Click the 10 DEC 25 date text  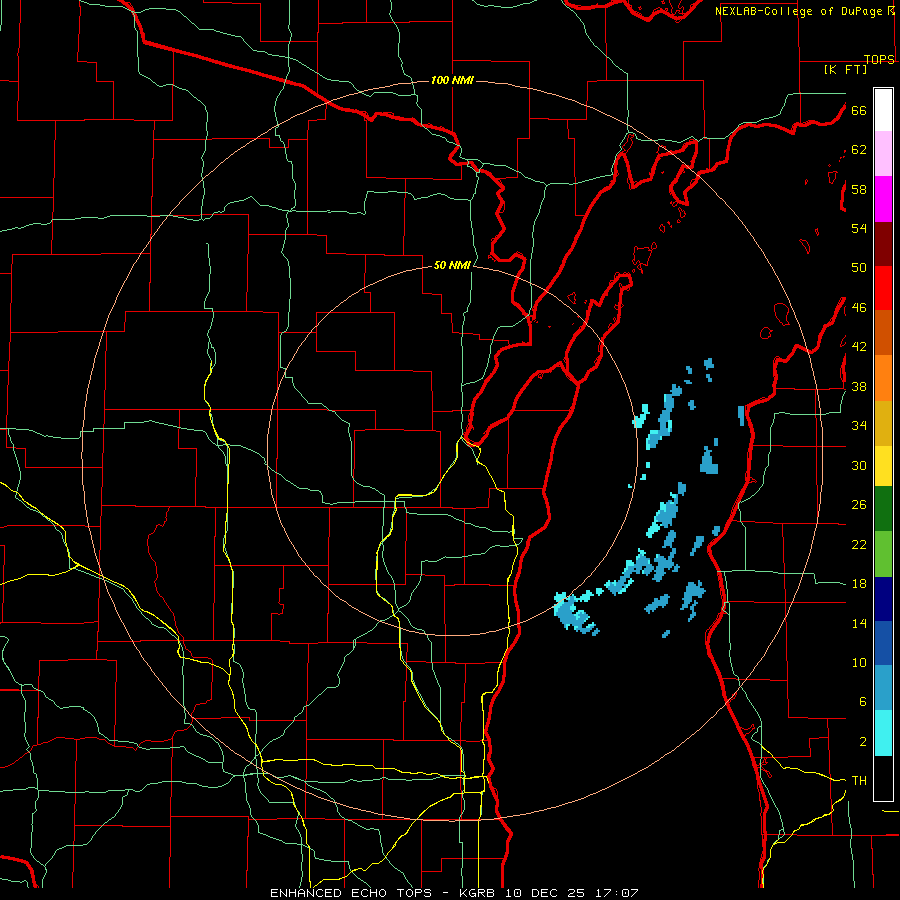pyautogui.click(x=544, y=893)
